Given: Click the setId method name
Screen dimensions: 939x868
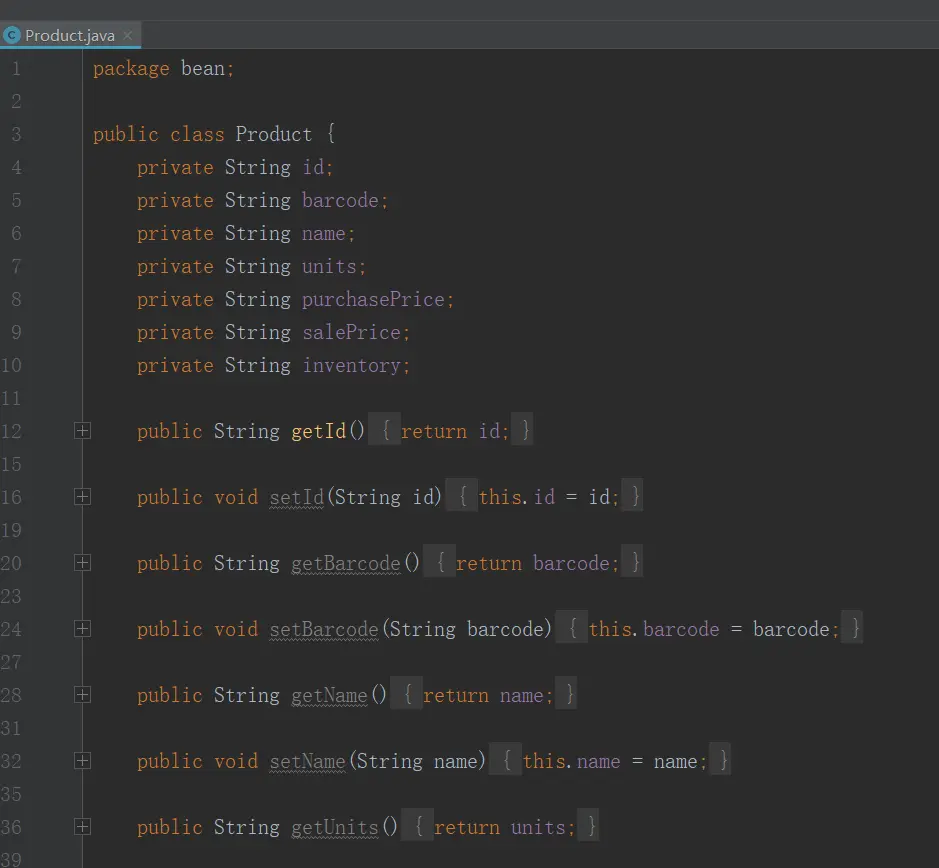Looking at the screenshot, I should click(296, 497).
